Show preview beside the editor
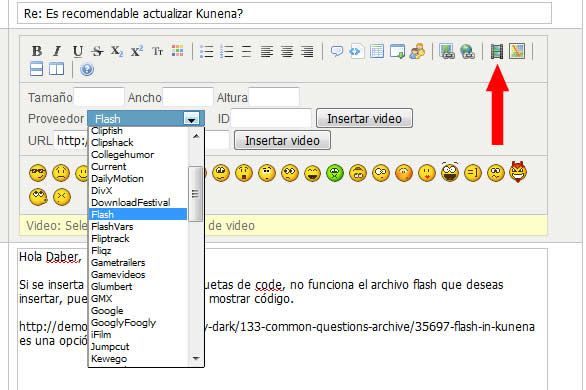586x390 pixels. (56, 69)
